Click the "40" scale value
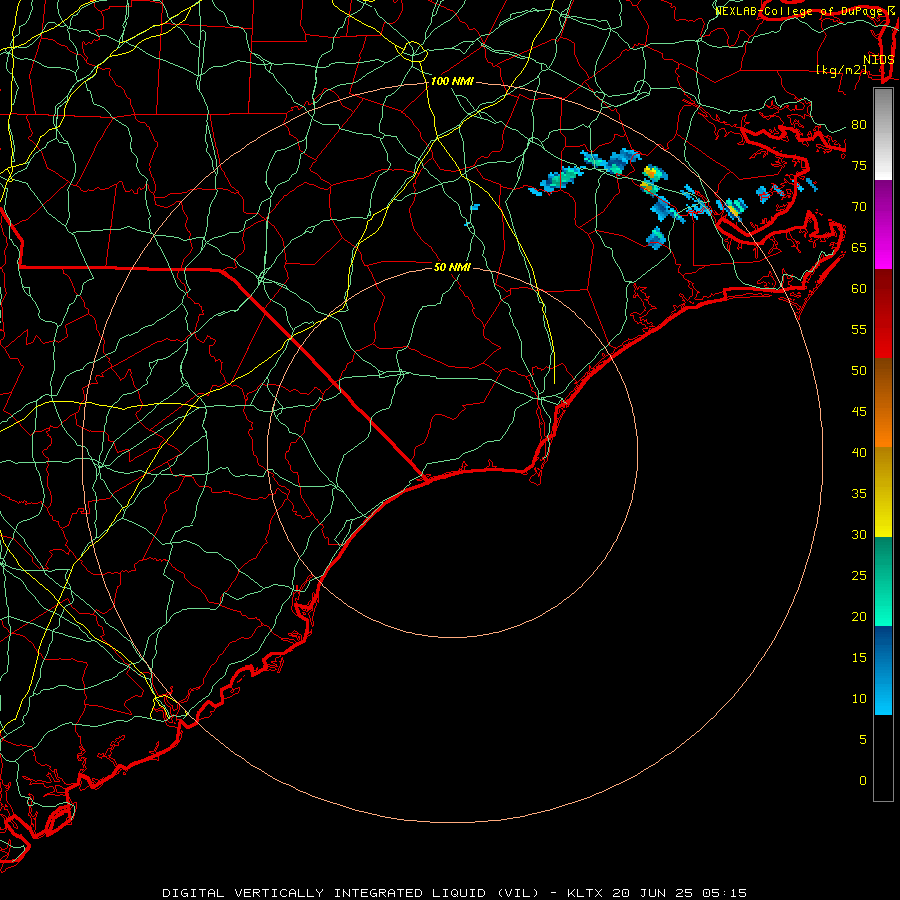The height and width of the screenshot is (900, 900). [859, 453]
